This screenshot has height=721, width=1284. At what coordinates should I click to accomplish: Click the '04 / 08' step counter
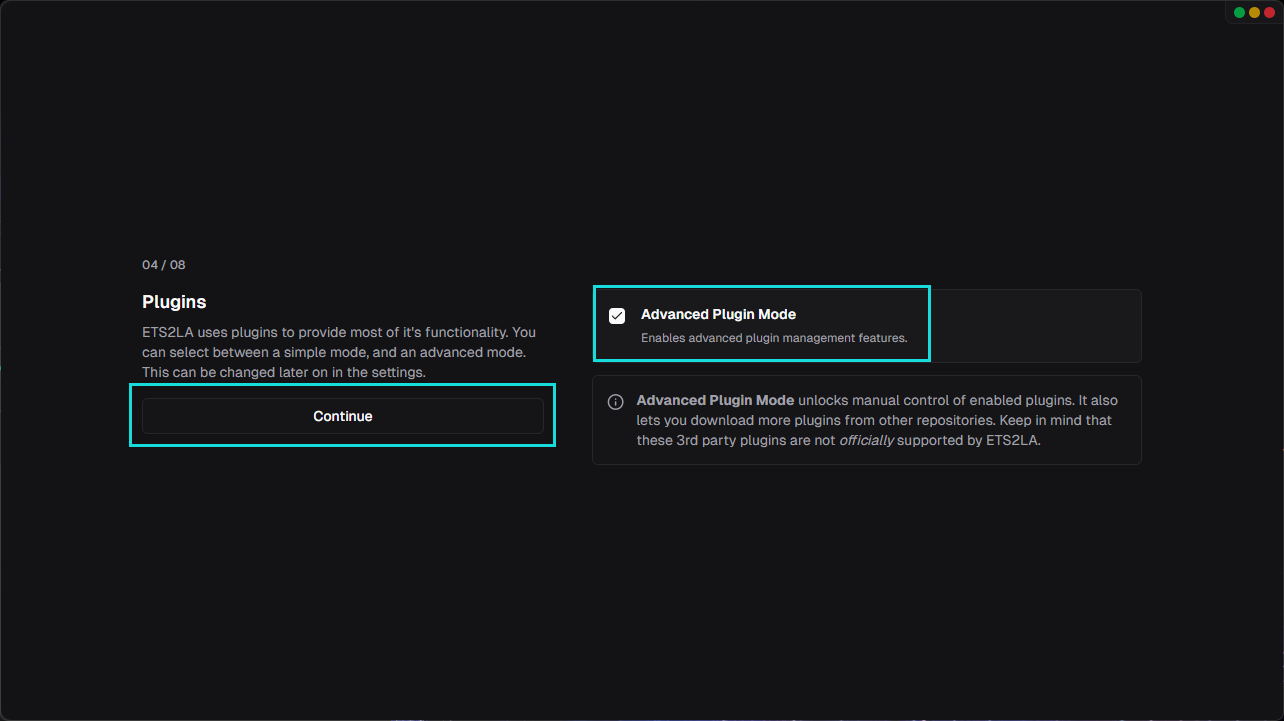pos(164,265)
